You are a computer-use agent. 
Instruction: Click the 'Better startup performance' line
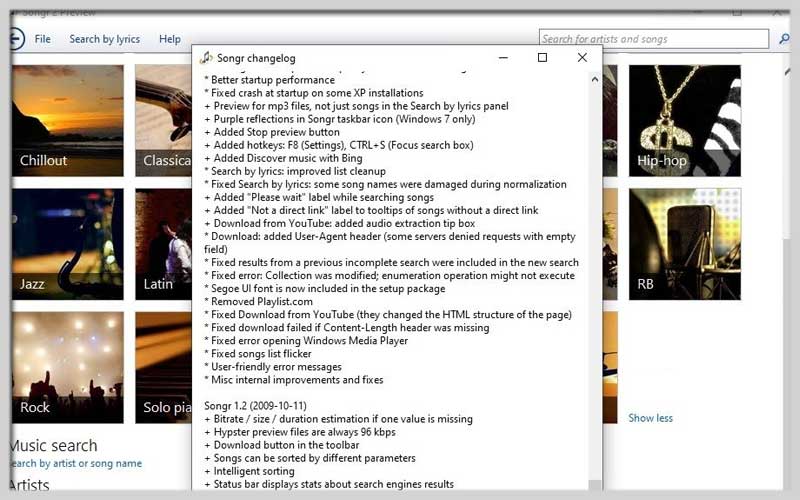(269, 80)
